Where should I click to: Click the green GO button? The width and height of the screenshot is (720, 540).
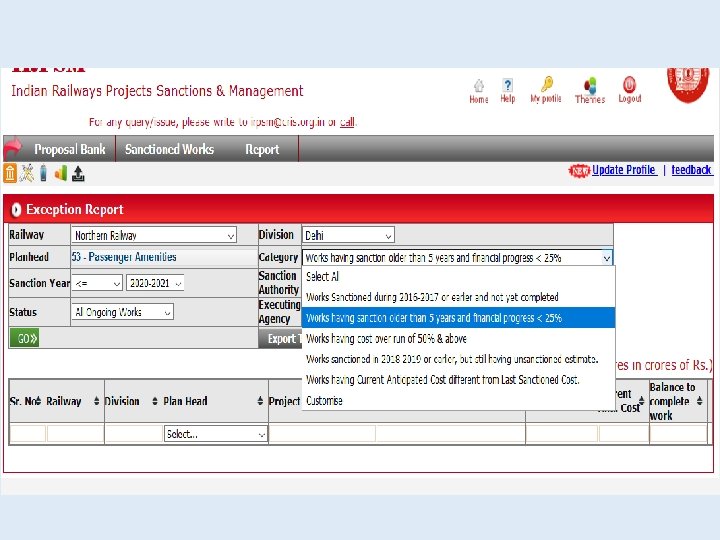tap(24, 339)
